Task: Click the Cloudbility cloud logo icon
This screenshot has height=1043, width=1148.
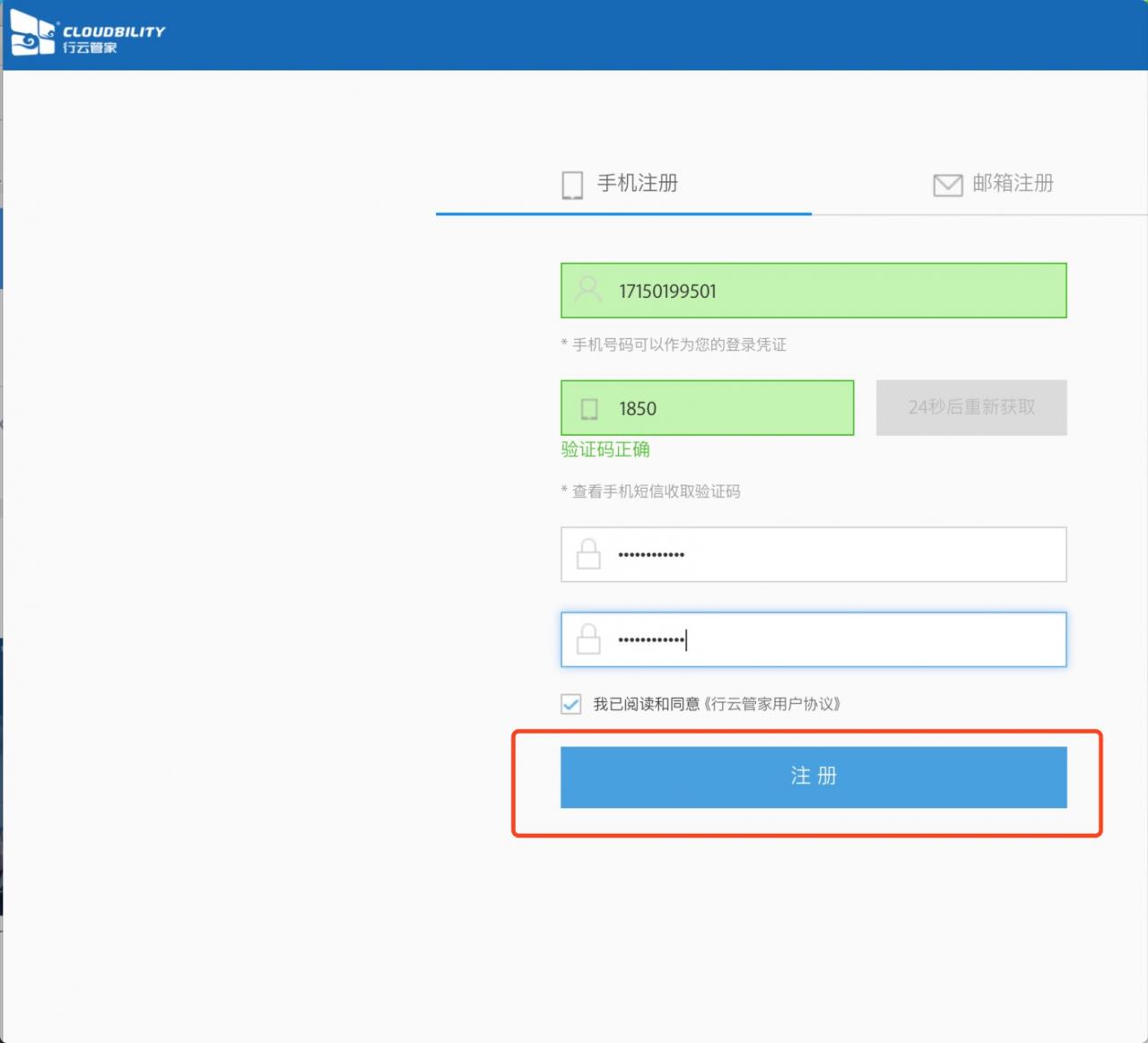Action: [x=32, y=34]
